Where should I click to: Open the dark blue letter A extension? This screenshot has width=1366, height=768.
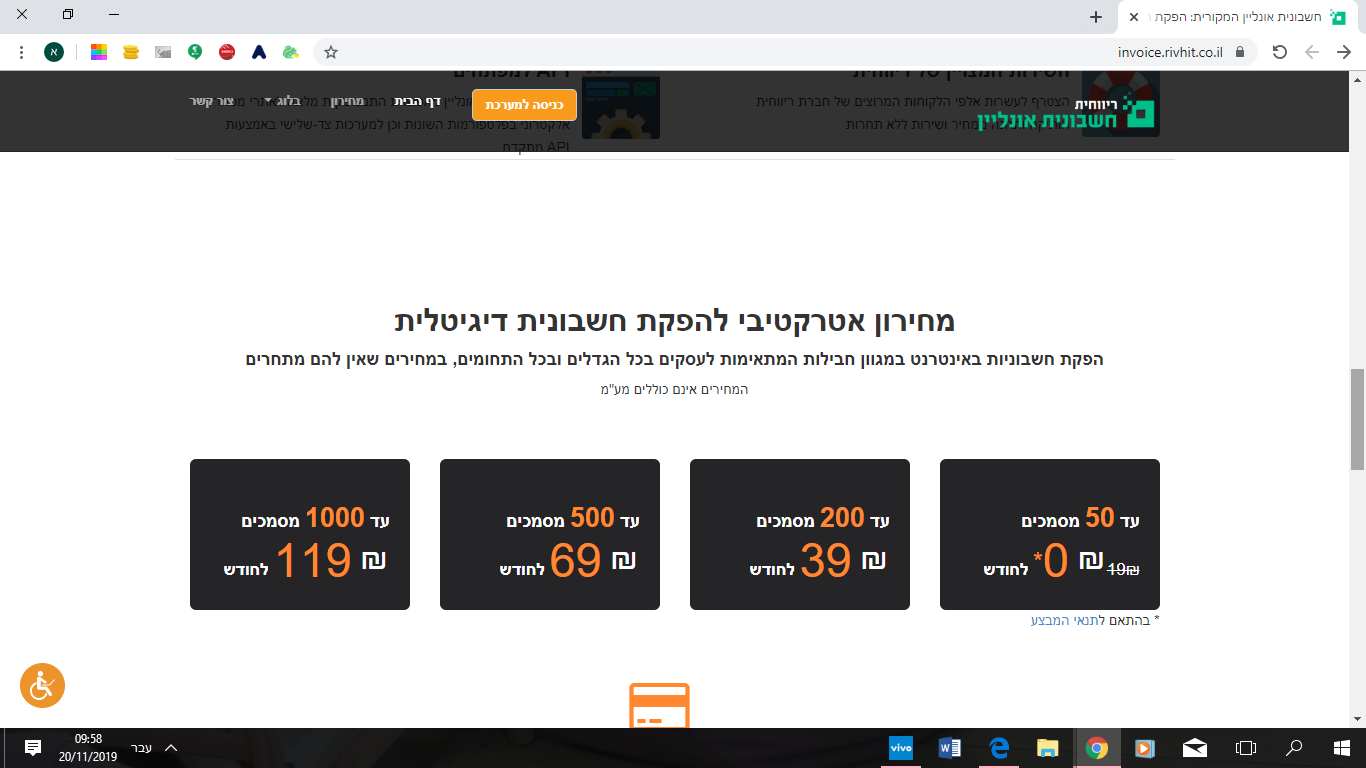(259, 52)
